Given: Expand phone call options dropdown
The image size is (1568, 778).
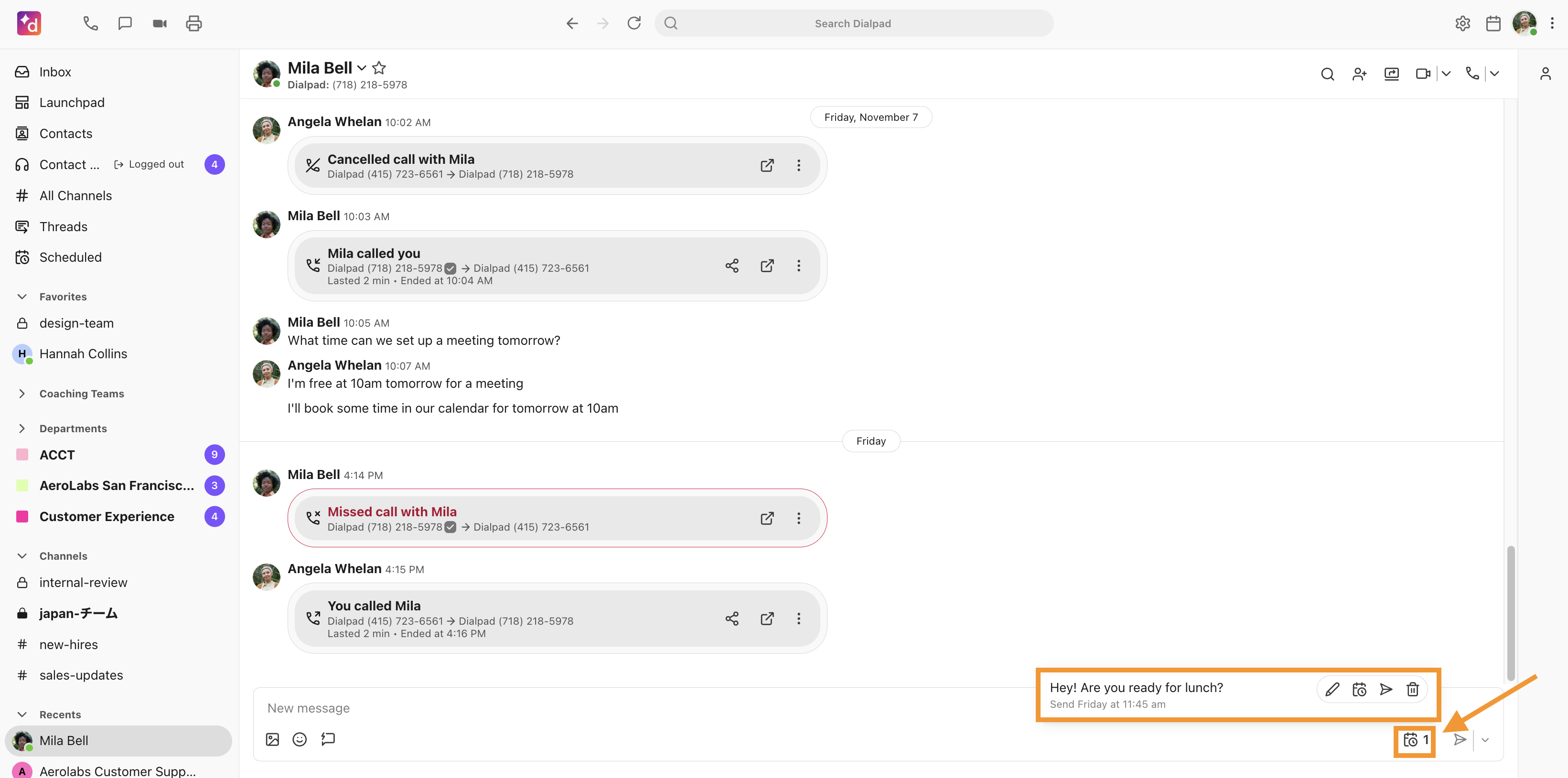Looking at the screenshot, I should [x=1494, y=74].
